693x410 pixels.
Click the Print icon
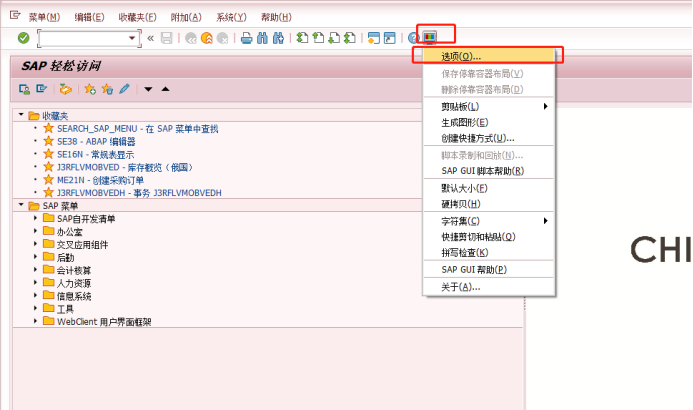[247, 38]
